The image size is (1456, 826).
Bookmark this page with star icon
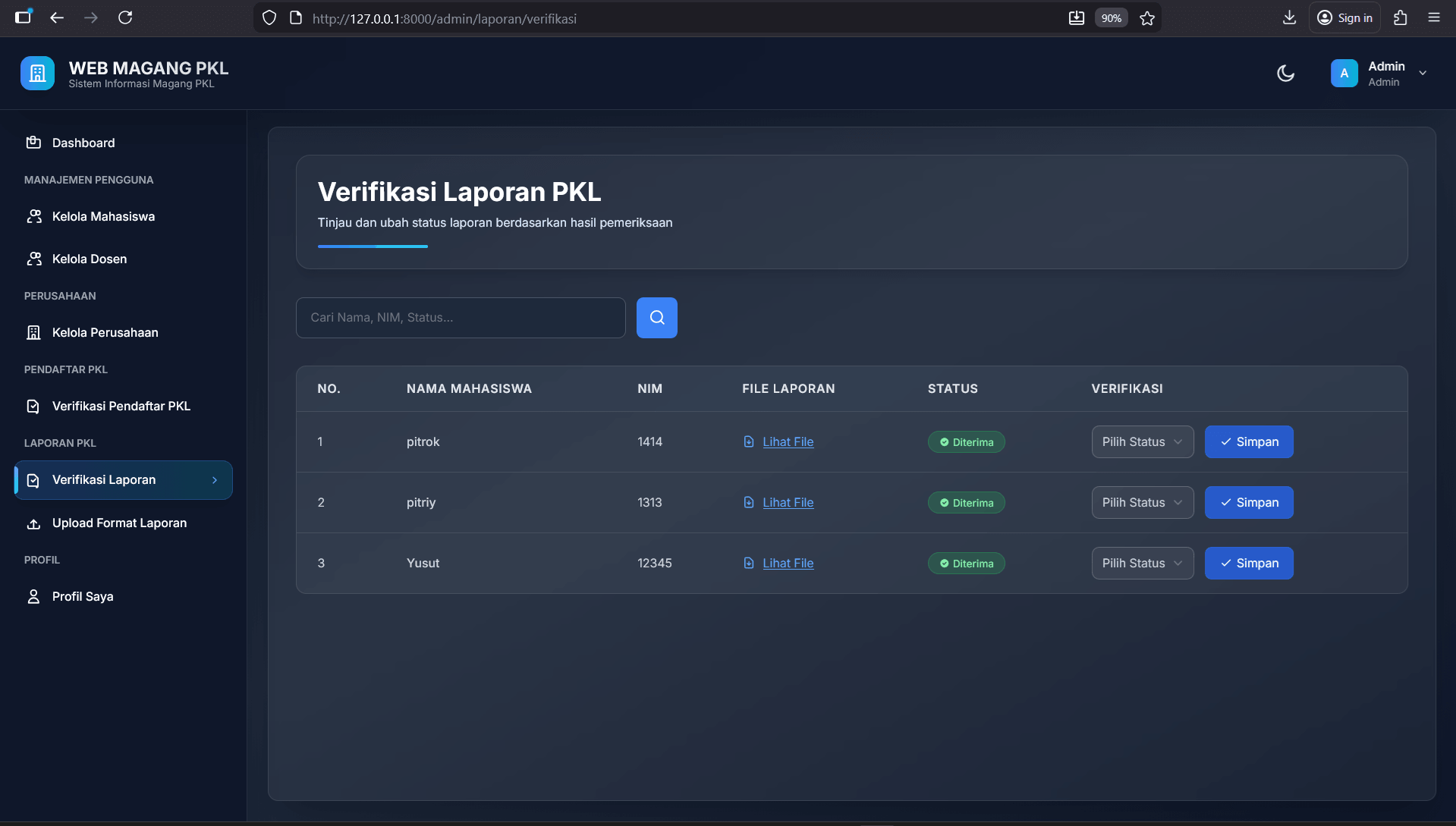(x=1147, y=18)
